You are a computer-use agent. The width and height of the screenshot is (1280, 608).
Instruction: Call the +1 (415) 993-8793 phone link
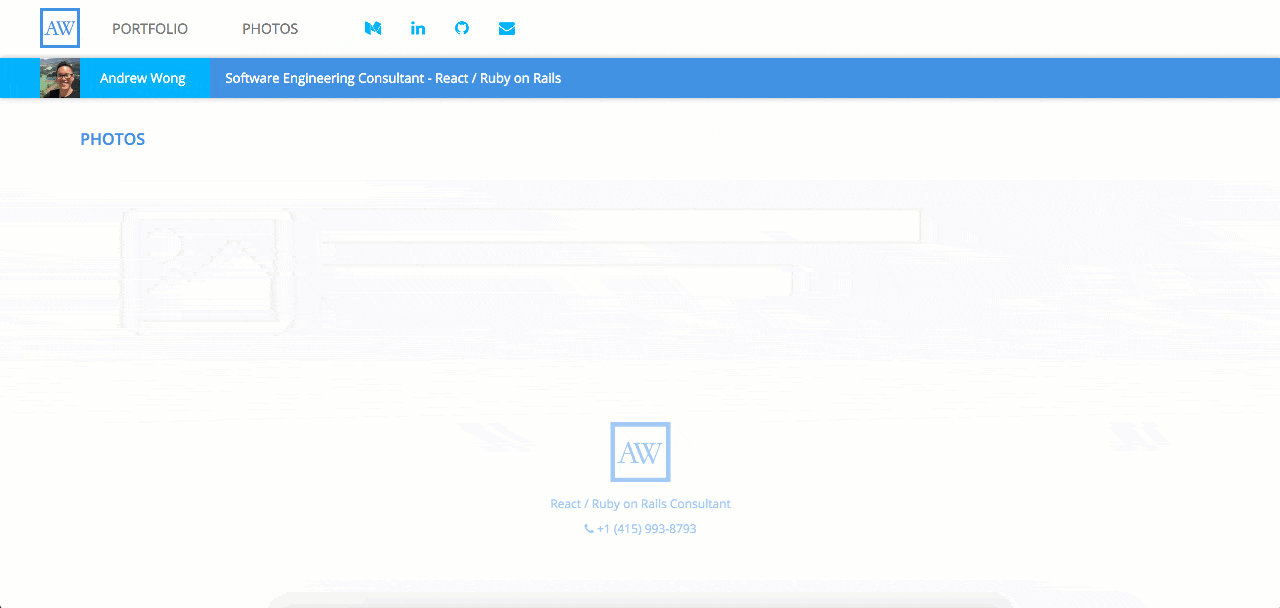pos(640,528)
